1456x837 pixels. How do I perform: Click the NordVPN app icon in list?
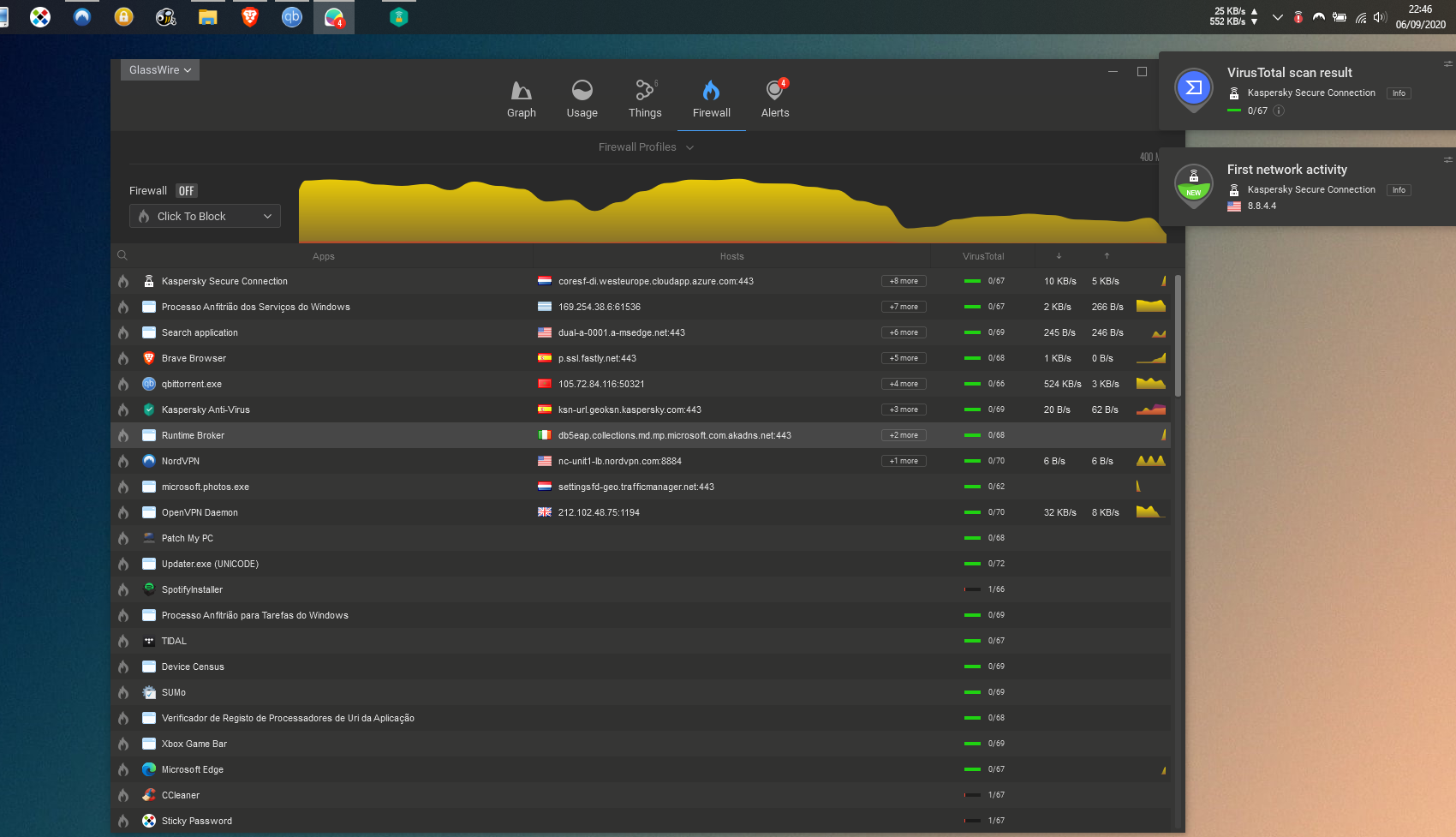click(x=149, y=461)
